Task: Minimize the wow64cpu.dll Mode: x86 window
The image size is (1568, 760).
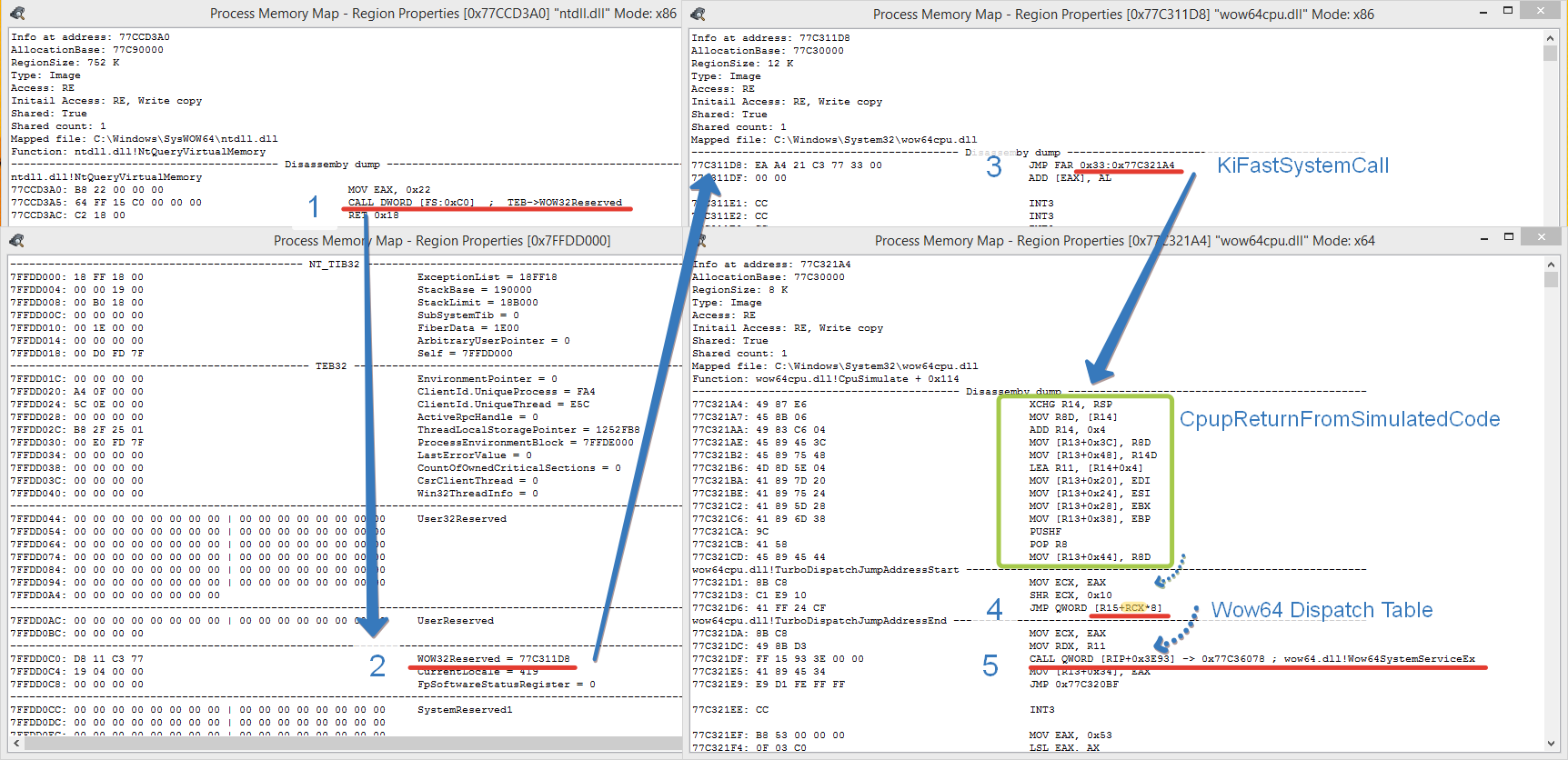Action: 1483,12
